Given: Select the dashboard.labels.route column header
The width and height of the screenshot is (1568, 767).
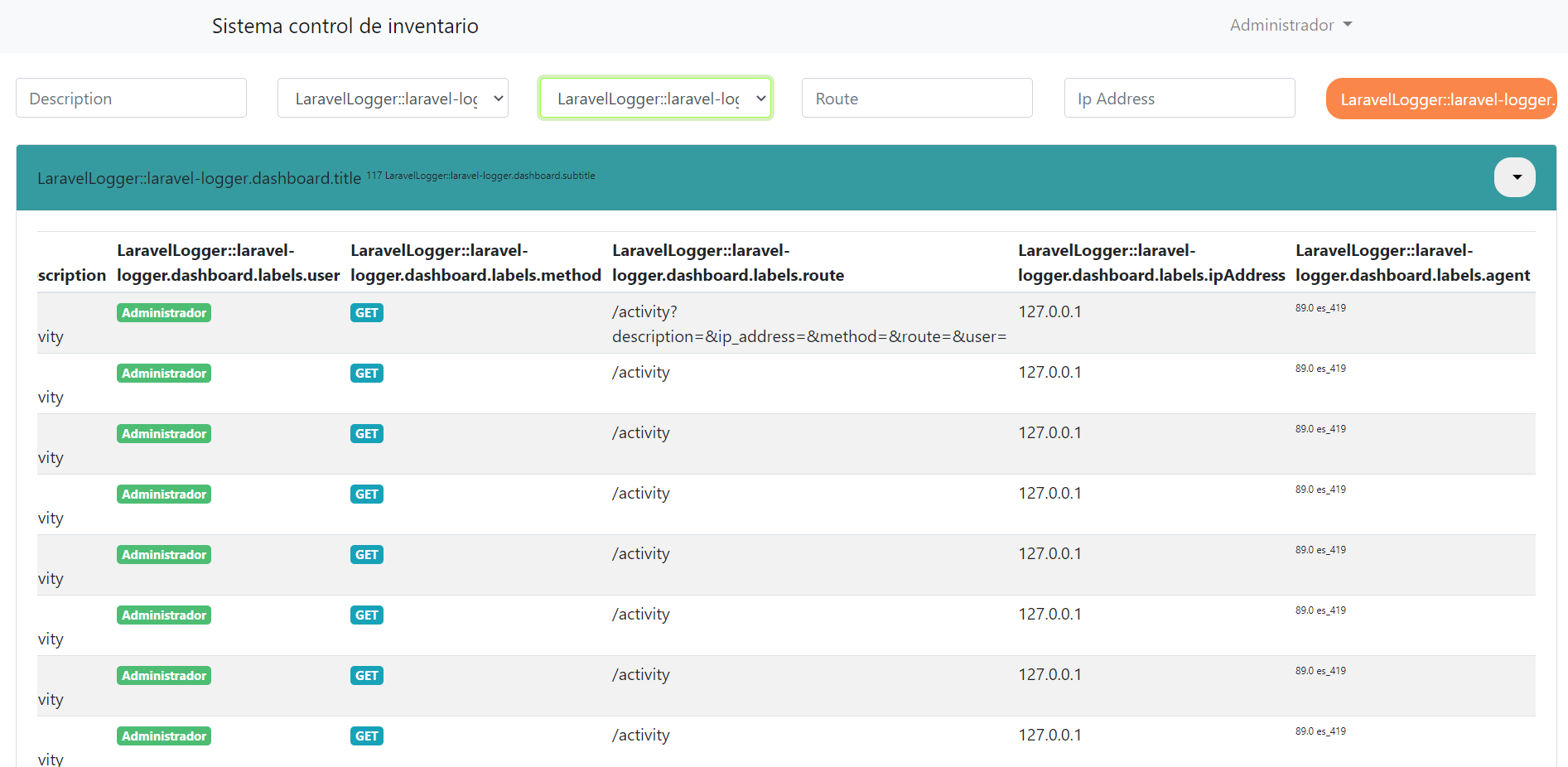Looking at the screenshot, I should [x=727, y=263].
